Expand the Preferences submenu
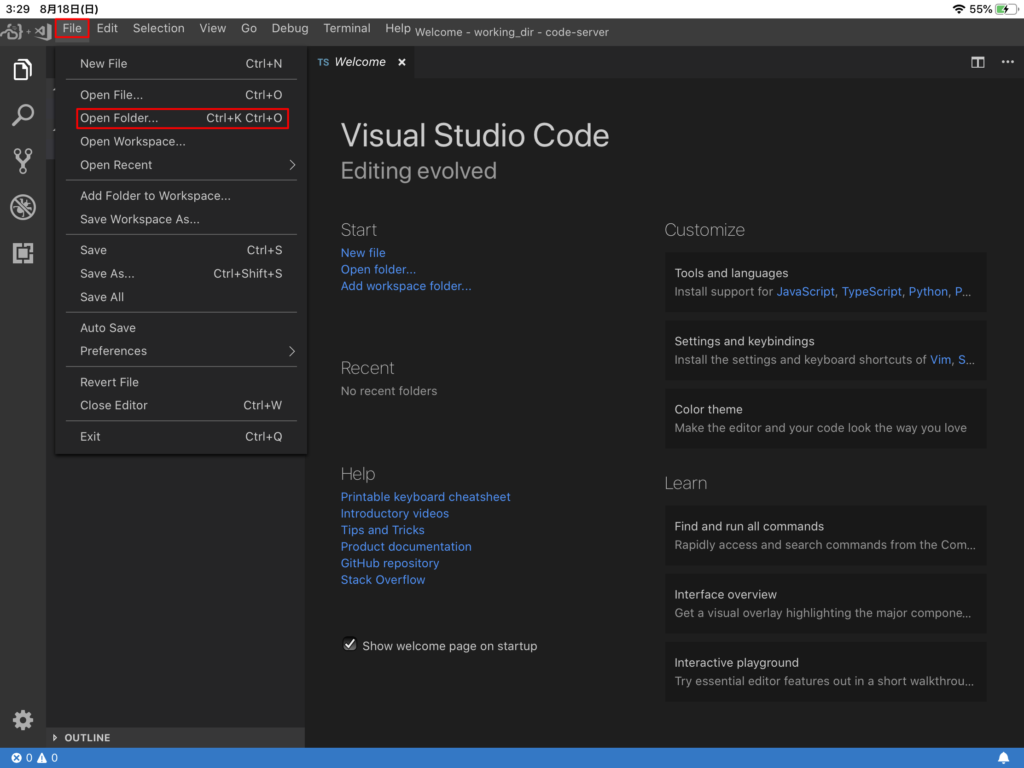1024x768 pixels. (x=182, y=351)
